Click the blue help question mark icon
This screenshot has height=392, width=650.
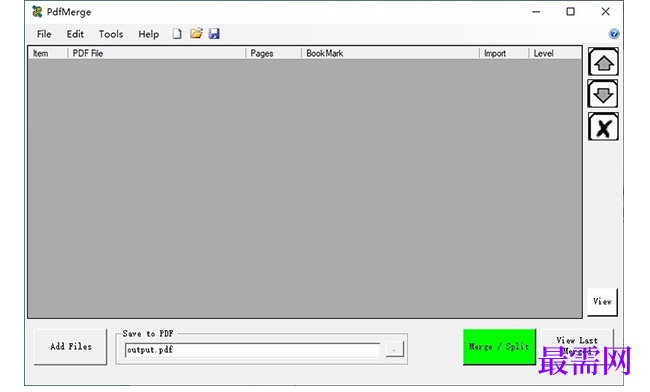coord(614,34)
